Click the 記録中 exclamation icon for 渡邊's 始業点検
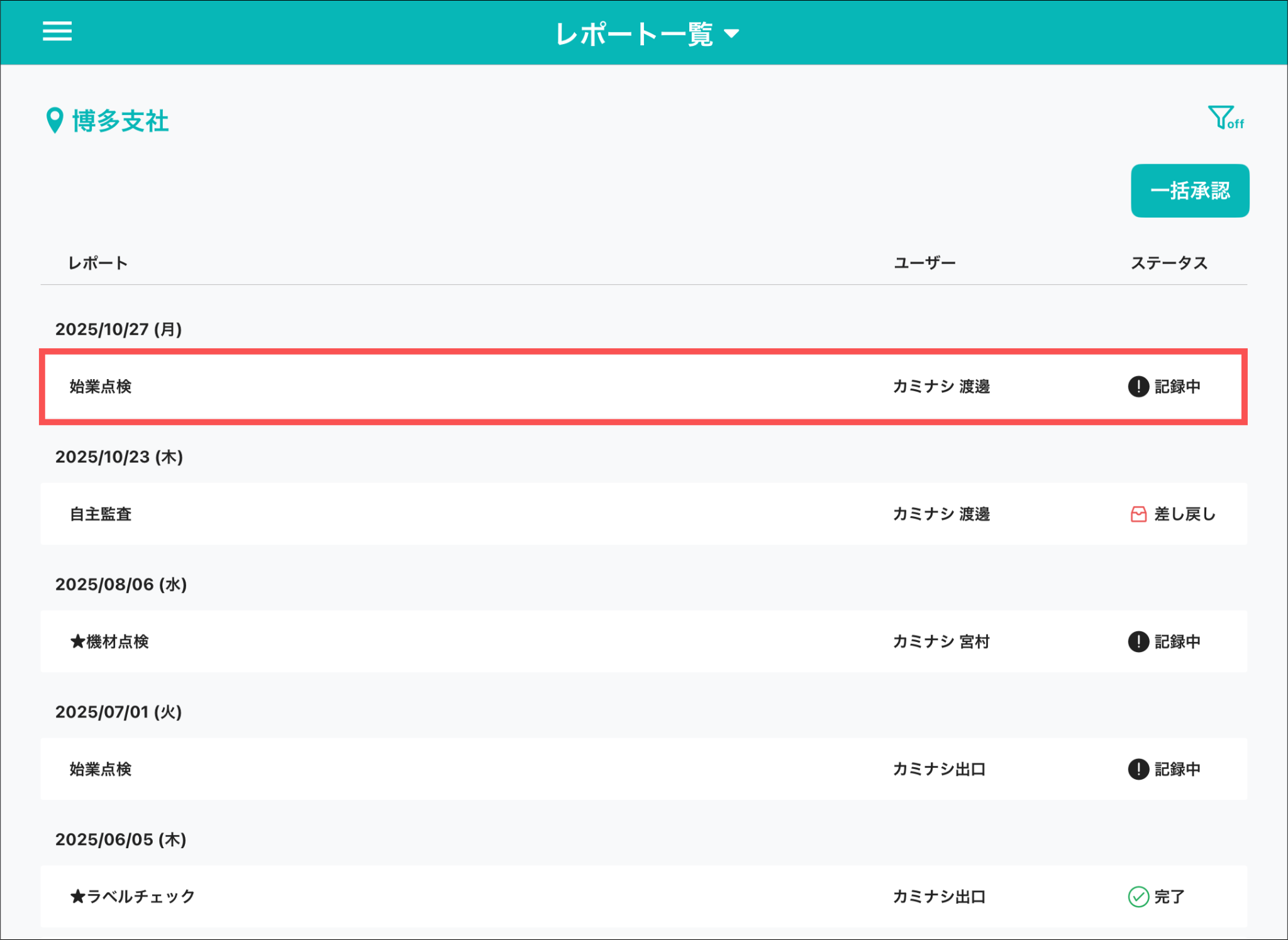 click(x=1138, y=387)
